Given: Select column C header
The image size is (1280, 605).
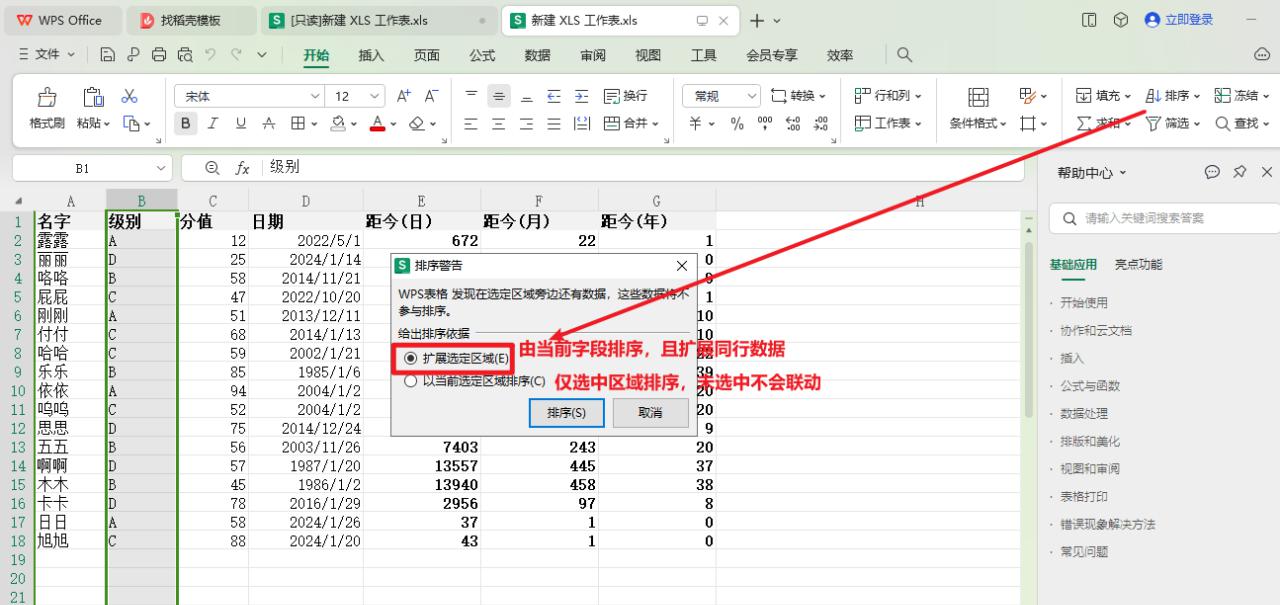Looking at the screenshot, I should click(213, 201).
